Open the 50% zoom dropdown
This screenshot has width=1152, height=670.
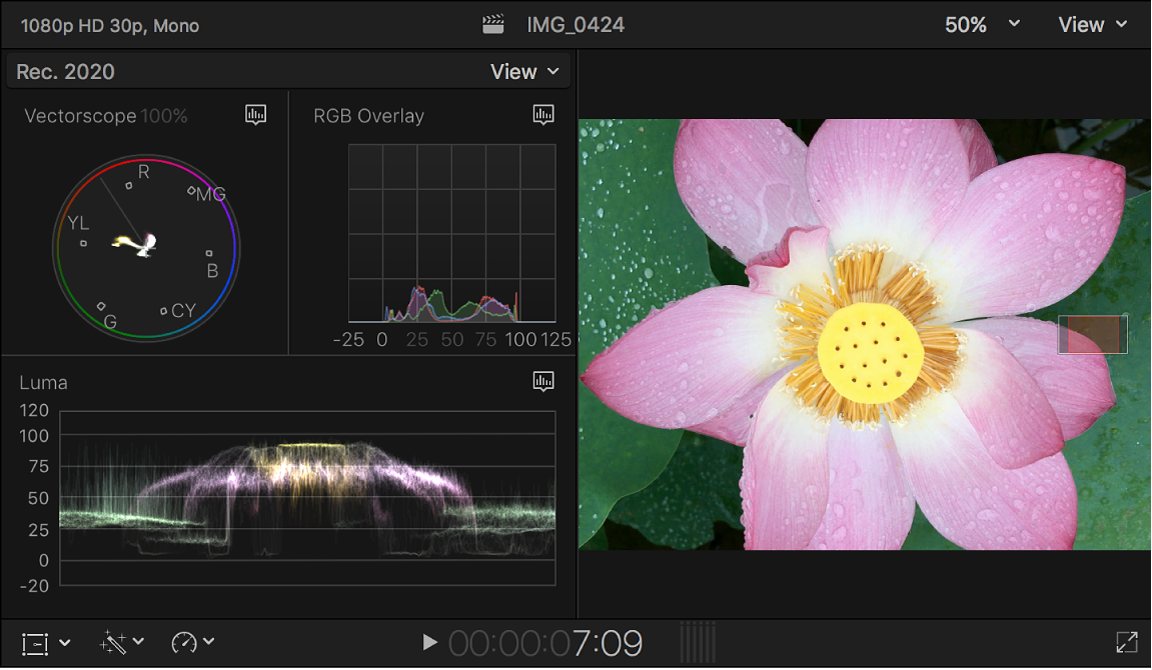click(981, 24)
